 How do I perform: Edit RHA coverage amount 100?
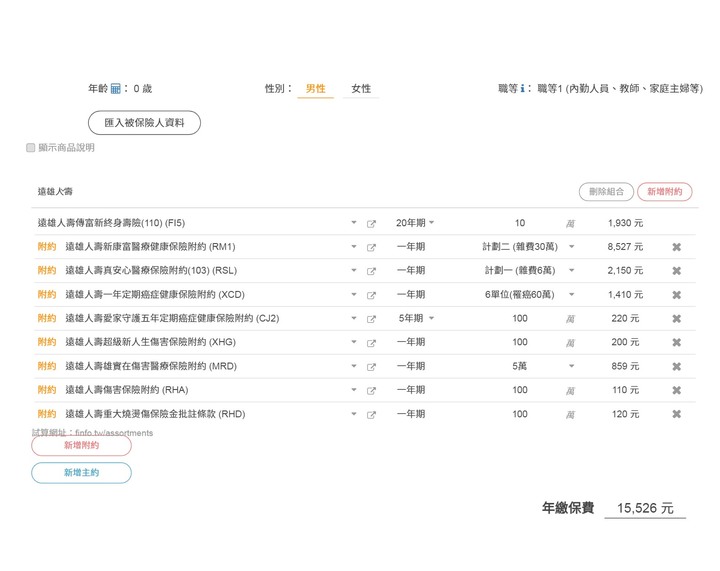(x=520, y=390)
